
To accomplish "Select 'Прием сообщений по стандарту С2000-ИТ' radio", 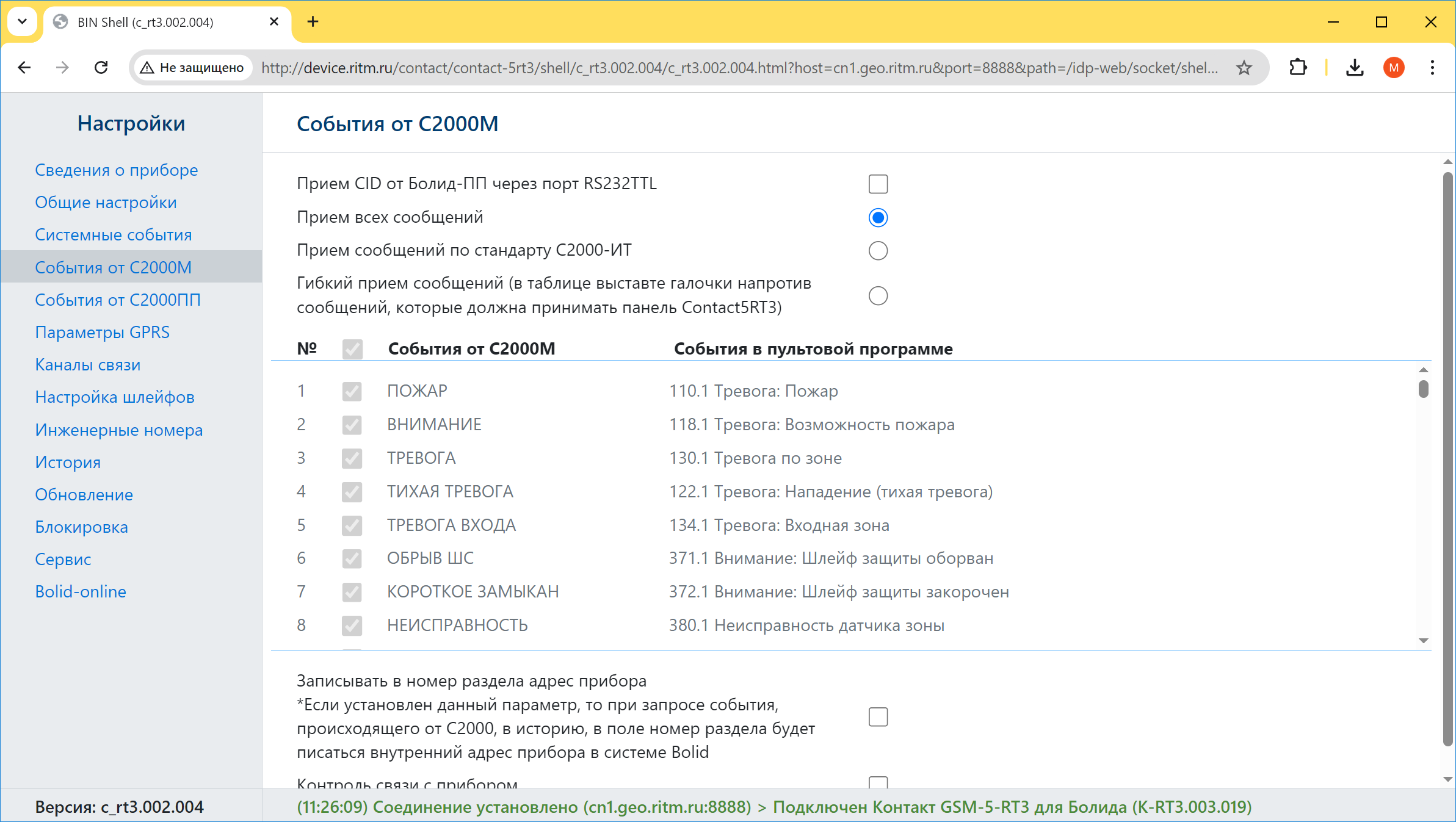I will click(x=878, y=250).
